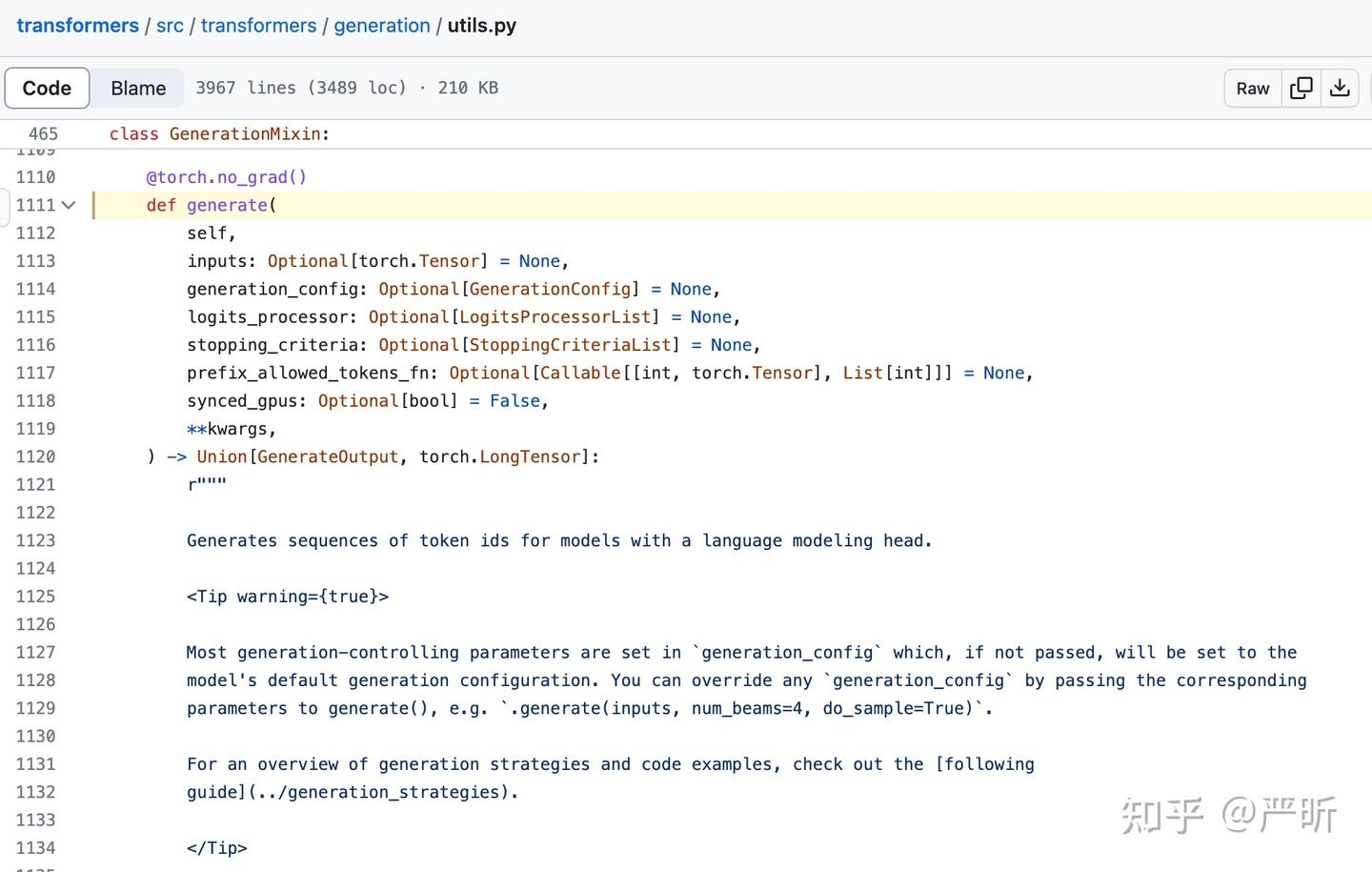The height and width of the screenshot is (872, 1372).
Task: Copy raw file contents icon
Action: 1301,88
